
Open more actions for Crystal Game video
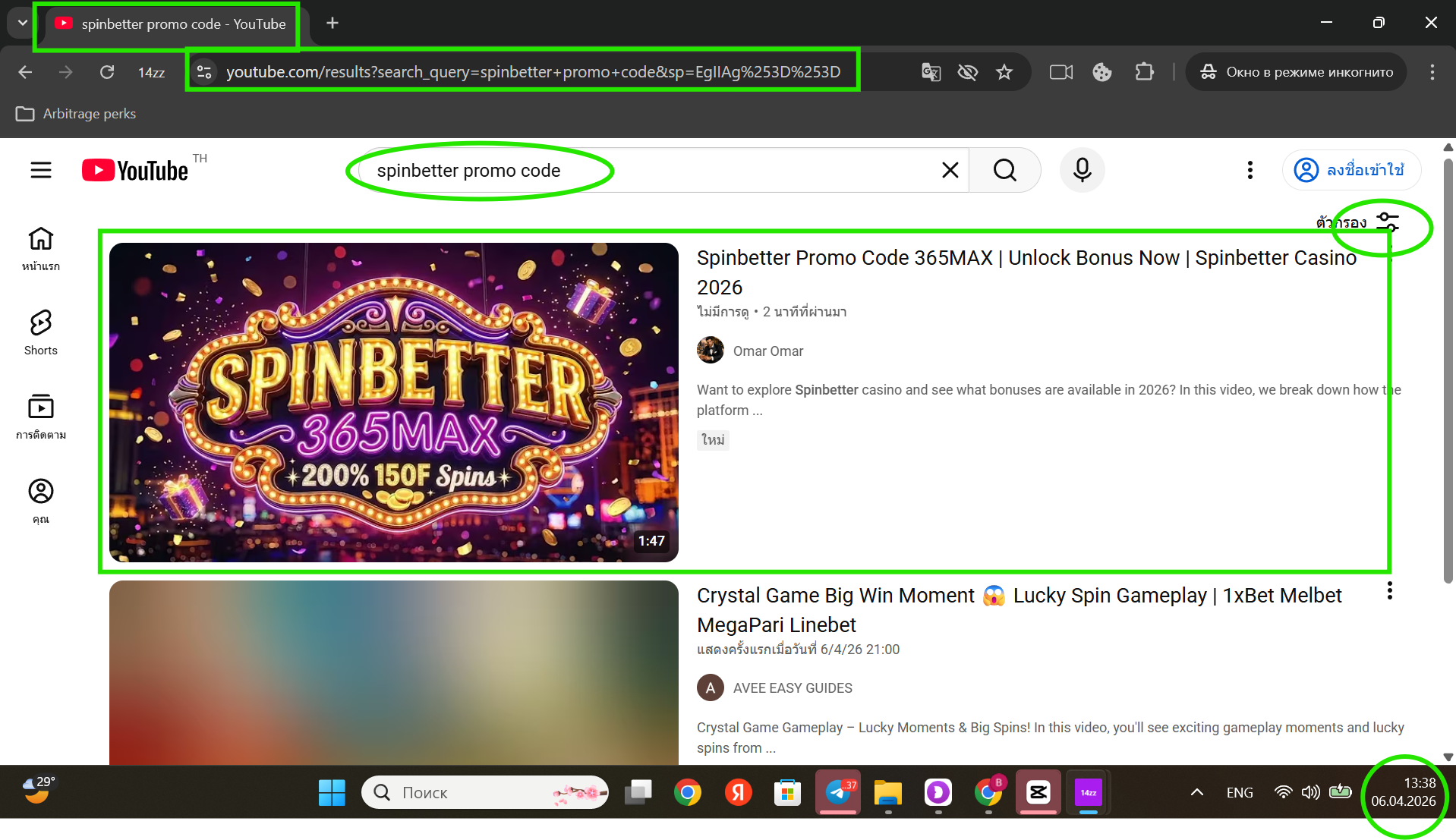coord(1389,591)
